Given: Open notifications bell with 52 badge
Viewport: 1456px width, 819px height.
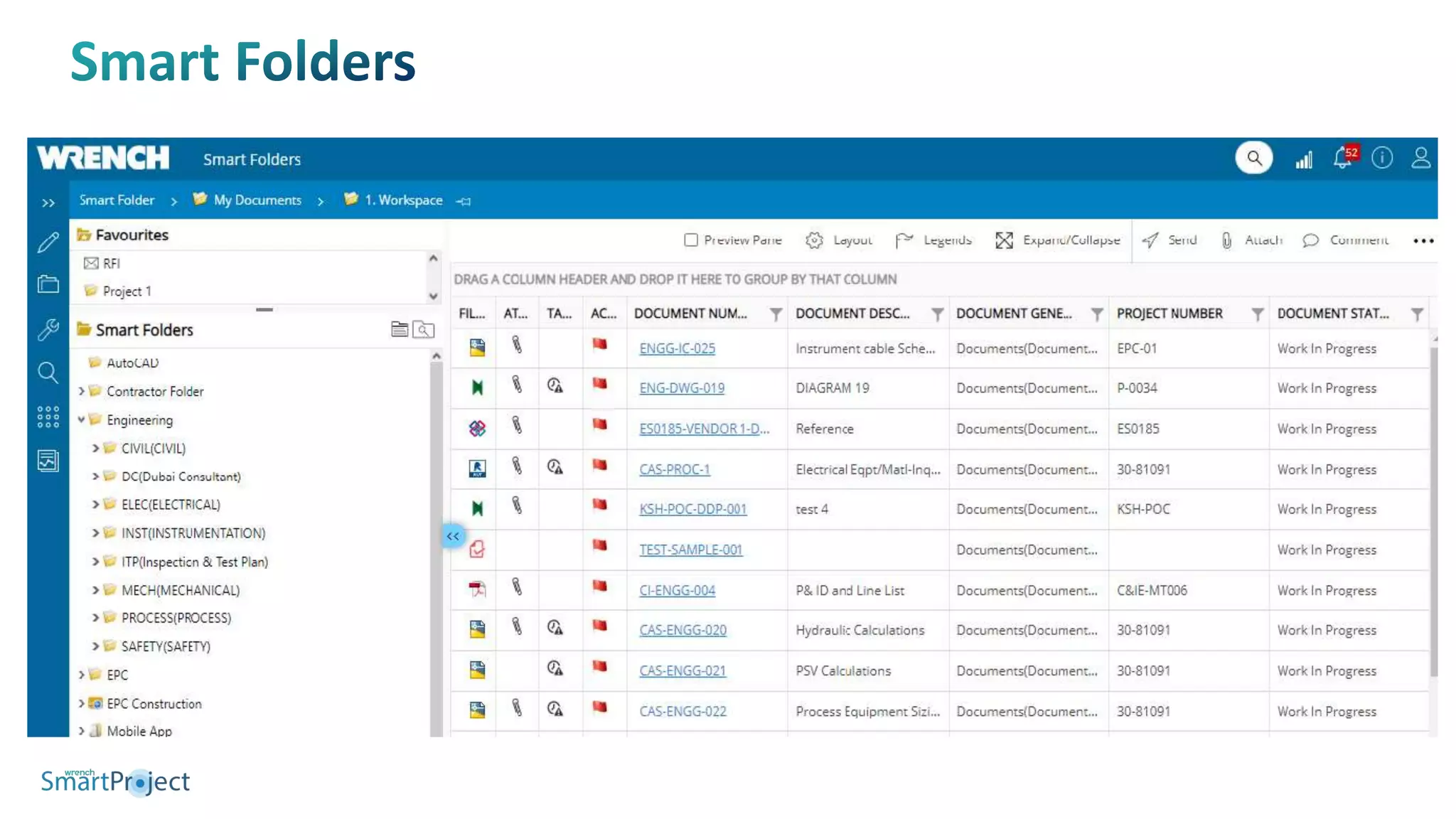Looking at the screenshot, I should (1342, 157).
